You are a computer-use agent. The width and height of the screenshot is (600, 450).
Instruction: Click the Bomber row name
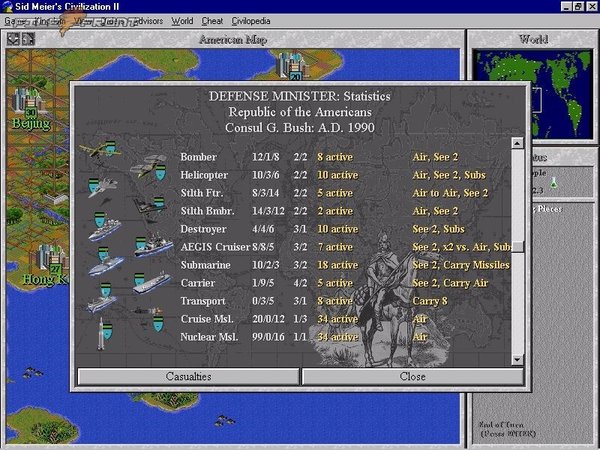[x=198, y=157]
